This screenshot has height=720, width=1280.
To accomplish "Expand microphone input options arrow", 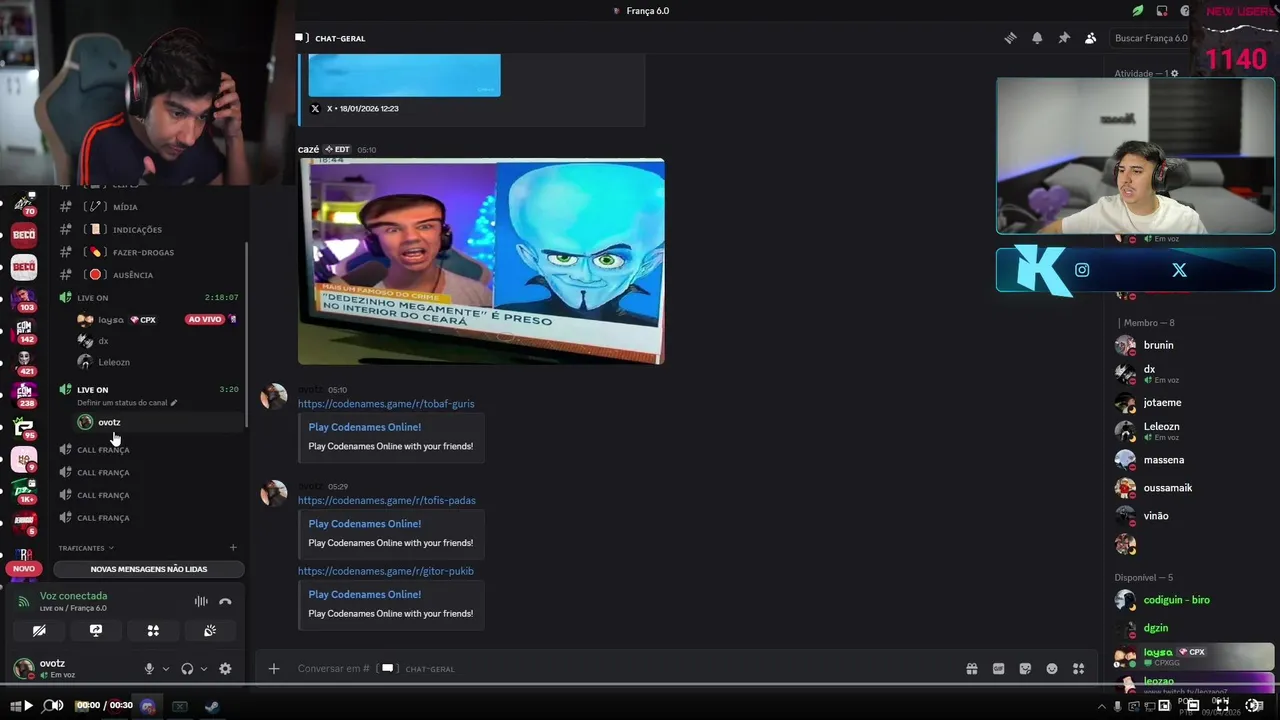I will [166, 669].
